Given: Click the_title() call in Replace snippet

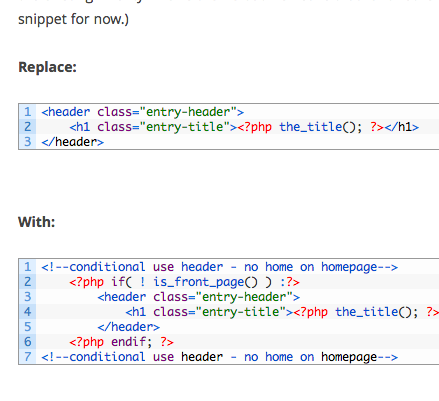Looking at the screenshot, I should (320, 127).
